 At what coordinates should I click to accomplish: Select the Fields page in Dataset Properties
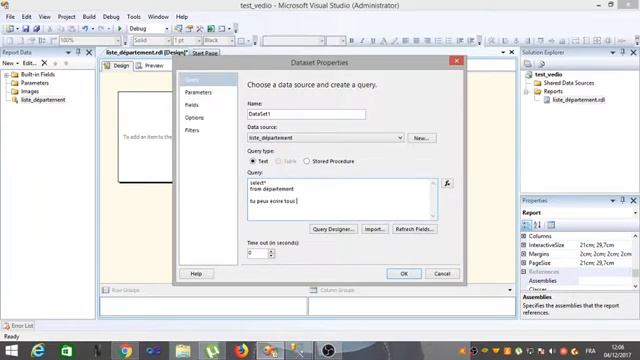[x=191, y=105]
